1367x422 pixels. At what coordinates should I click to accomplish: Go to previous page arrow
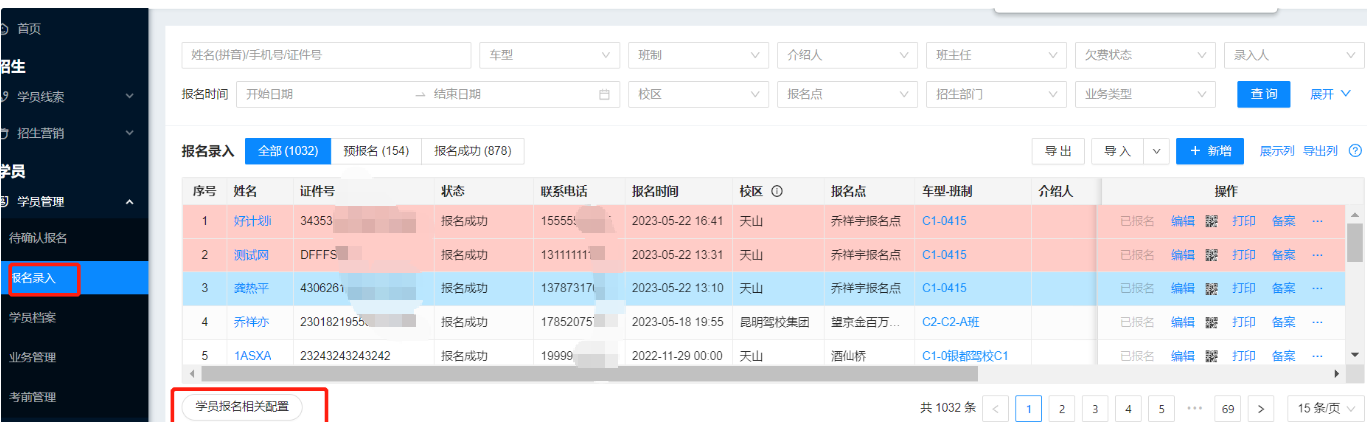[x=996, y=408]
